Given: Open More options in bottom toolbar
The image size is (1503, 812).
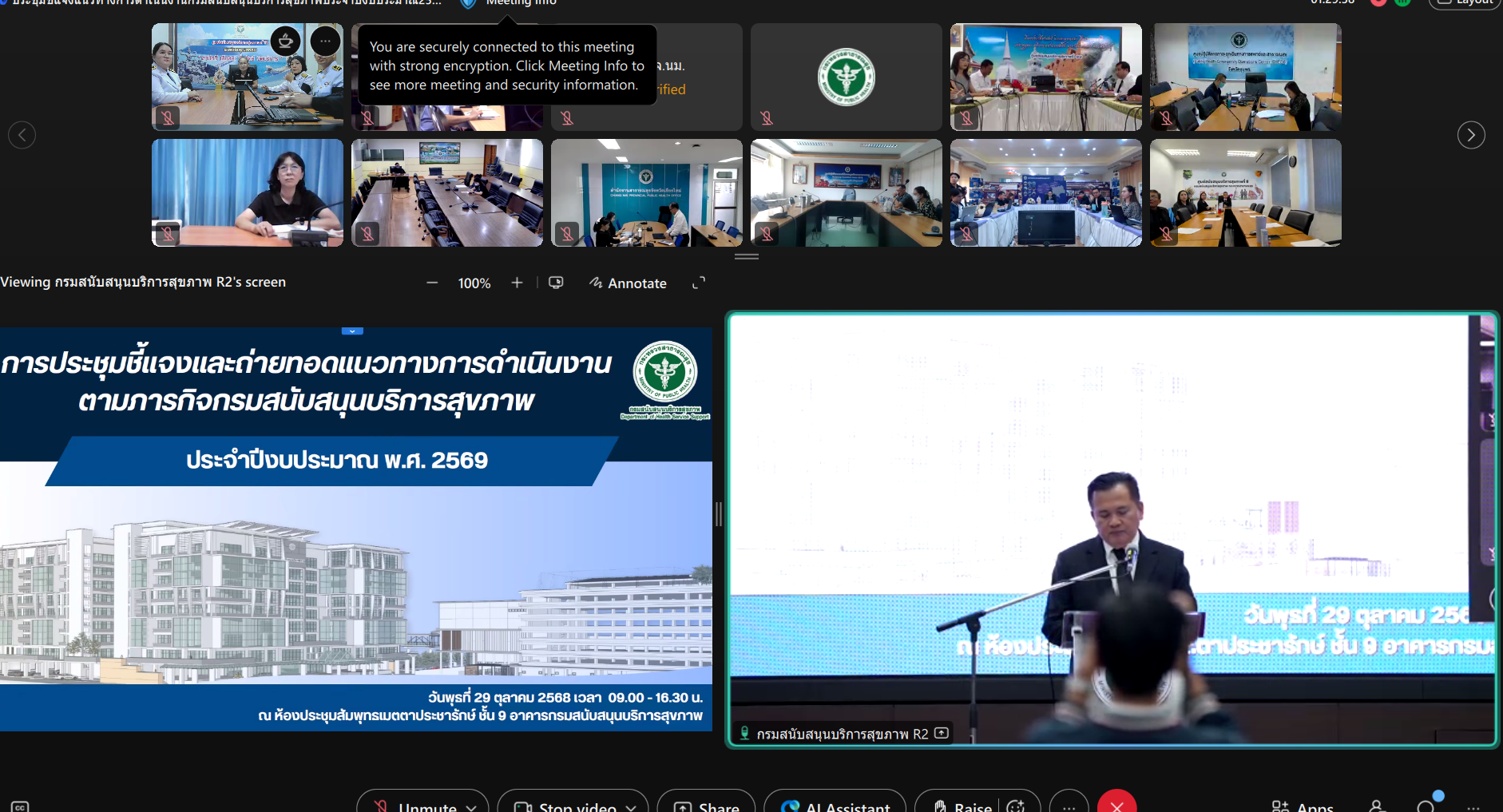Looking at the screenshot, I should point(1069,805).
